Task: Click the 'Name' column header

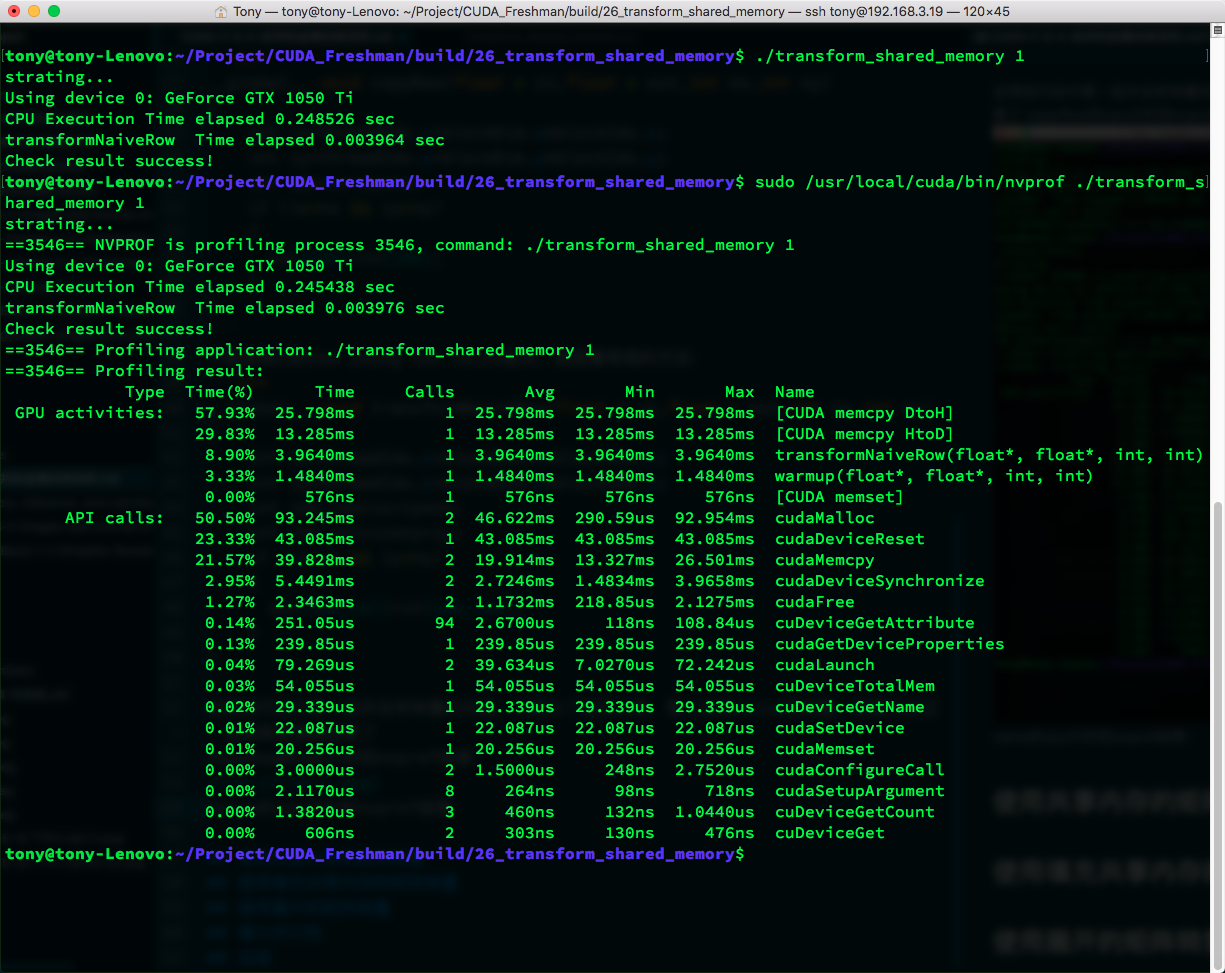Action: (x=794, y=392)
